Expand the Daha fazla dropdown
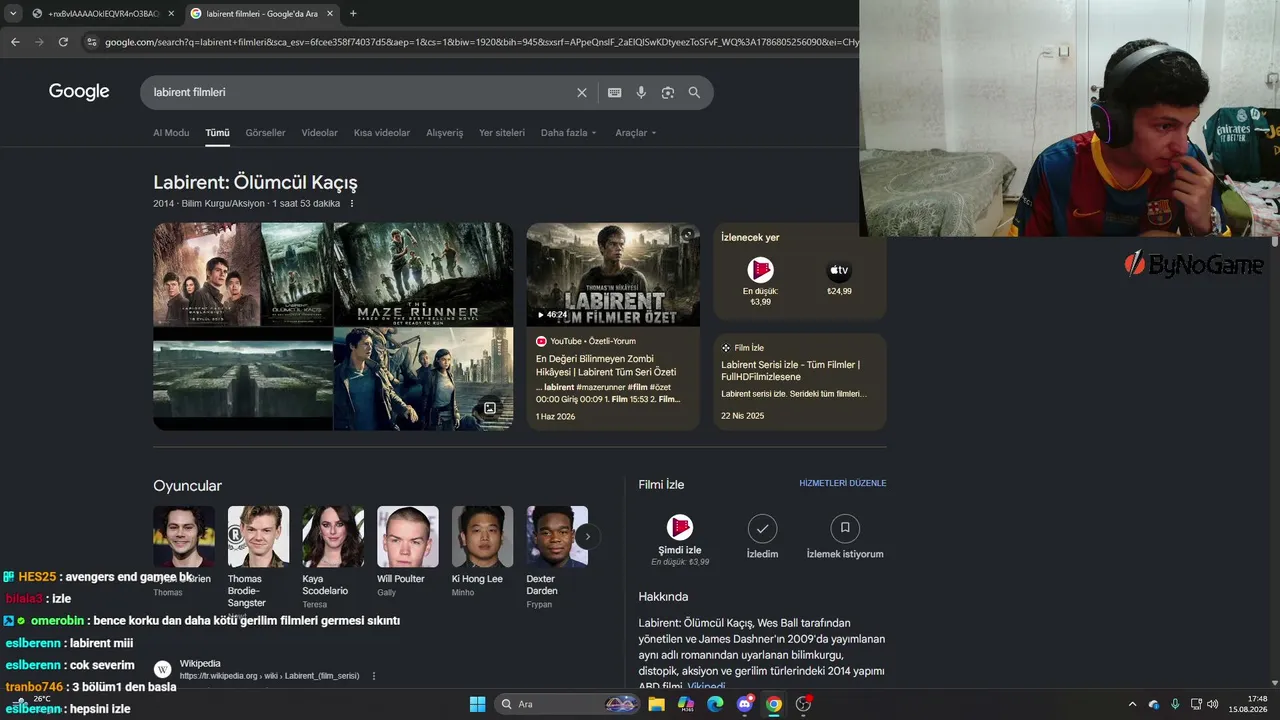The image size is (1280, 720). coord(568,133)
